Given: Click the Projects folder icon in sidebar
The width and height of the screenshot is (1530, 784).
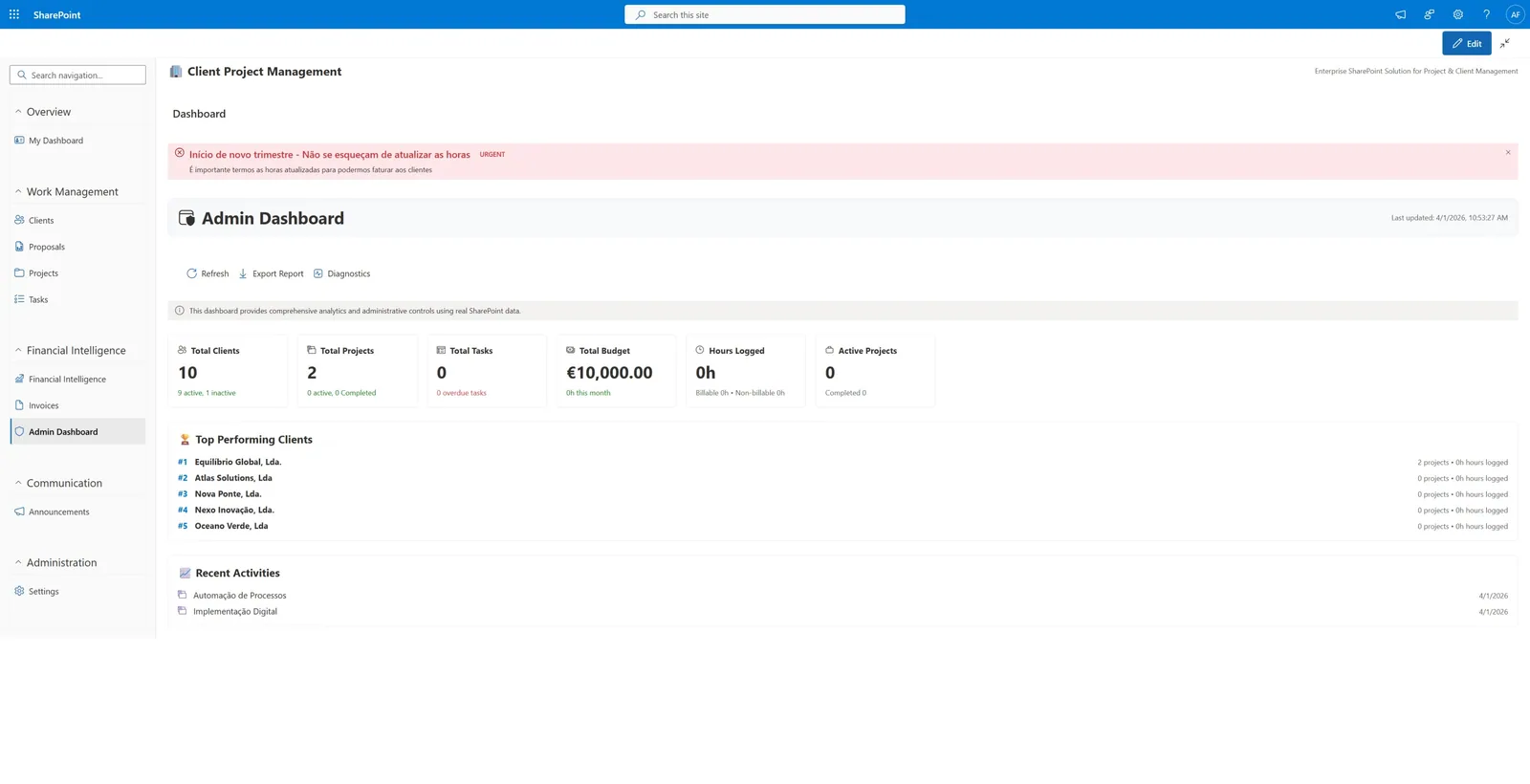Looking at the screenshot, I should (19, 272).
